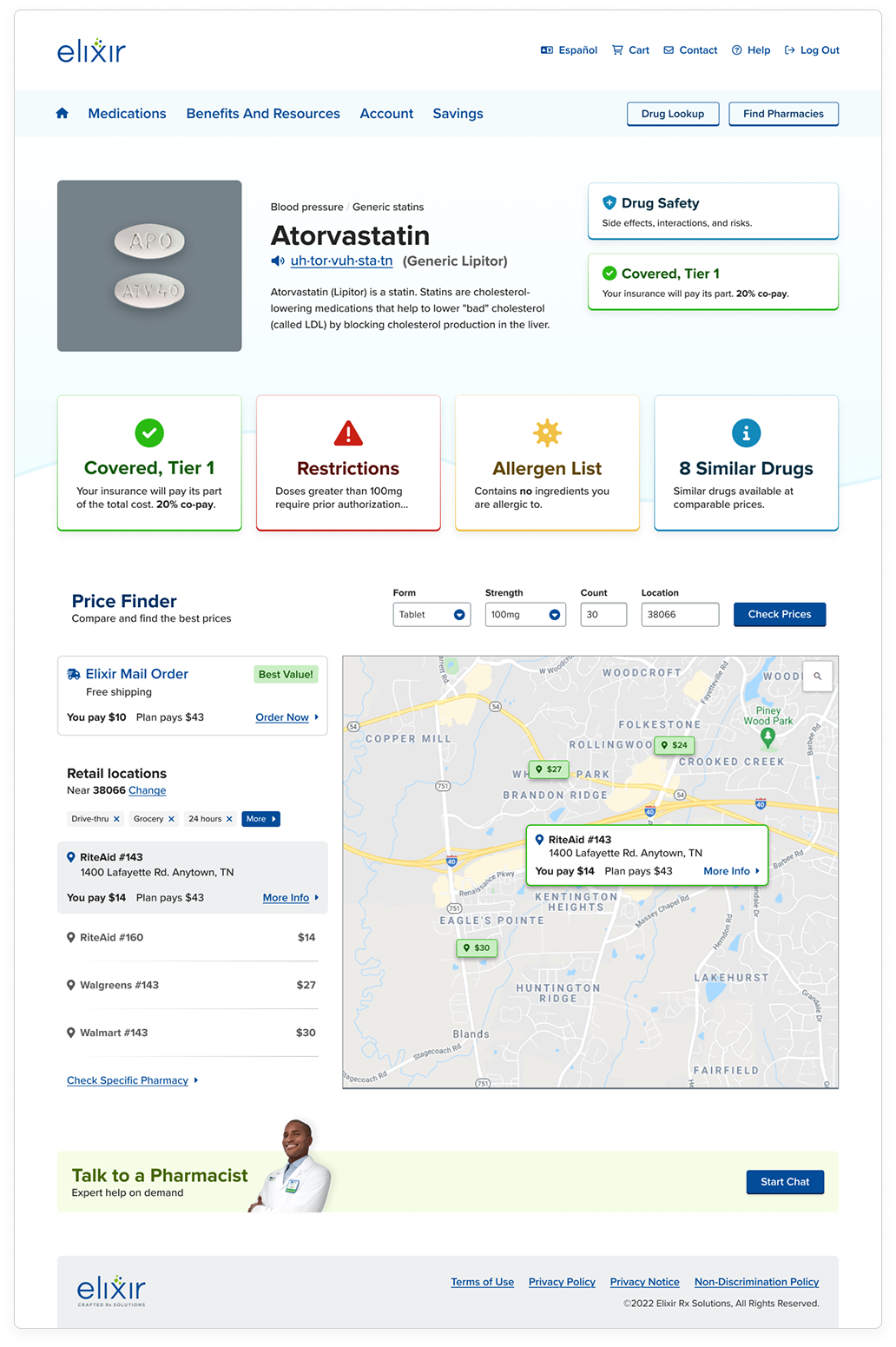Expand the More filters button

[260, 819]
